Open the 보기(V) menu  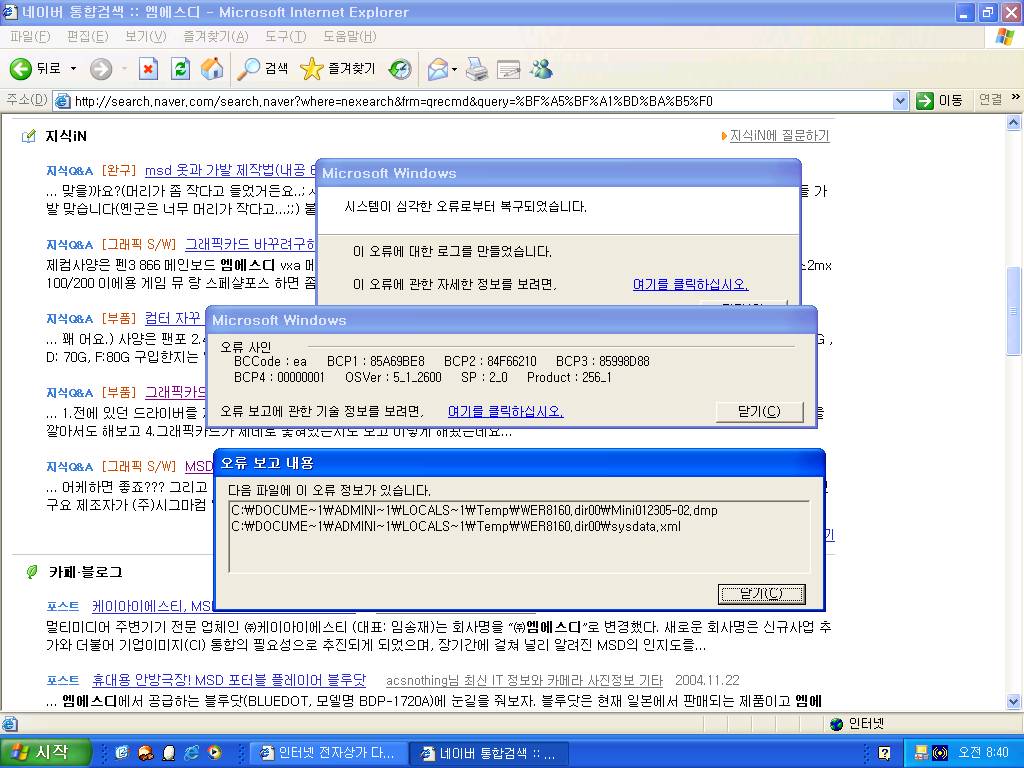[146, 37]
